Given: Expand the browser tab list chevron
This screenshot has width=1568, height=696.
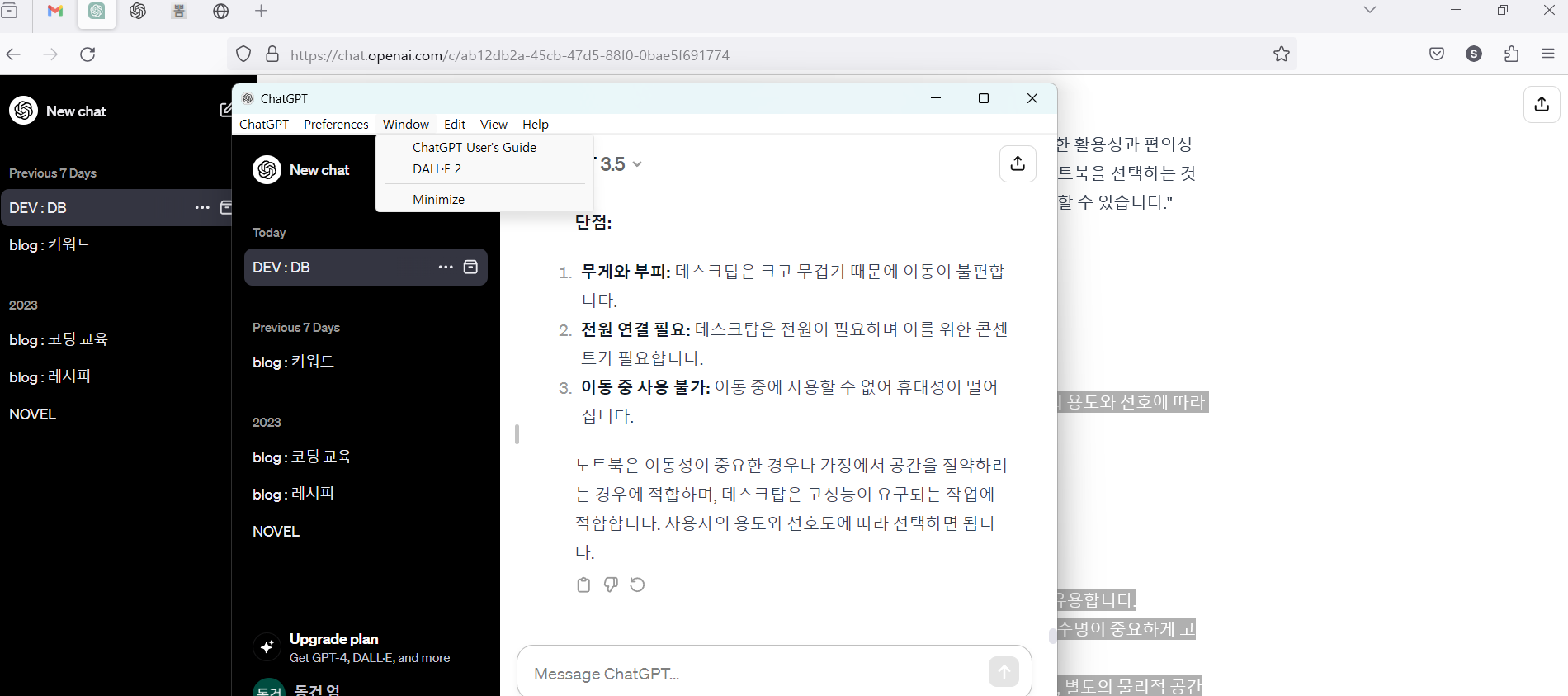Looking at the screenshot, I should pos(1370,10).
